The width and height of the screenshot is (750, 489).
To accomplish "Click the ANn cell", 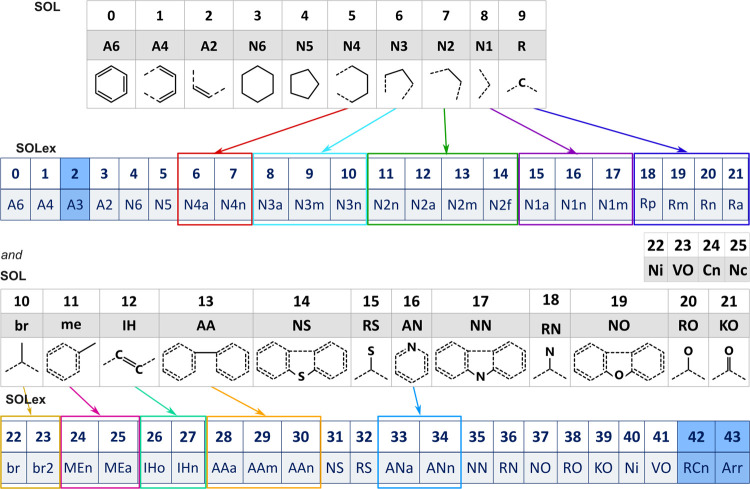I will [440, 467].
